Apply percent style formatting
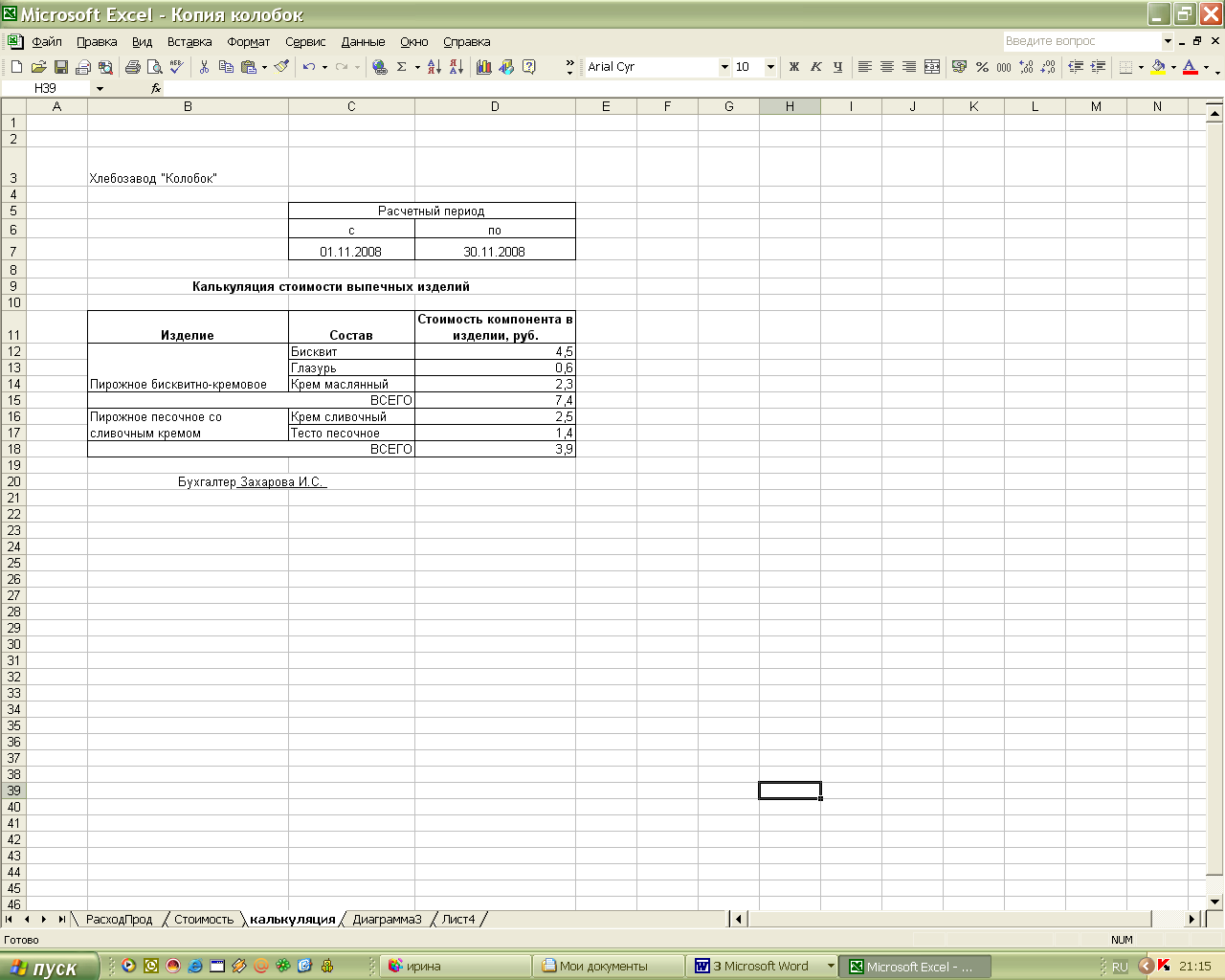 pyautogui.click(x=982, y=67)
